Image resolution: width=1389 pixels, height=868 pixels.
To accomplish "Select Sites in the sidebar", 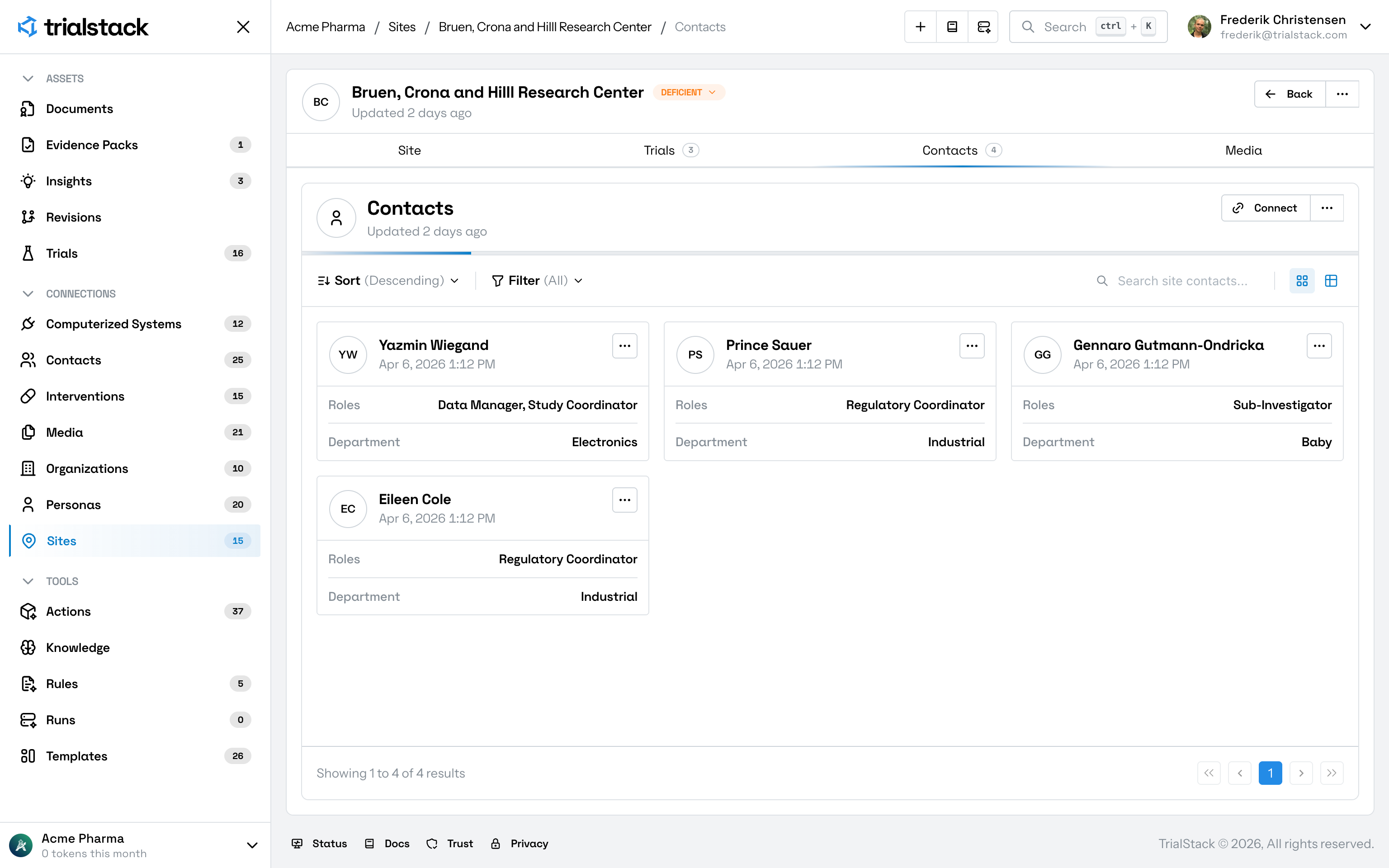I will click(x=135, y=541).
